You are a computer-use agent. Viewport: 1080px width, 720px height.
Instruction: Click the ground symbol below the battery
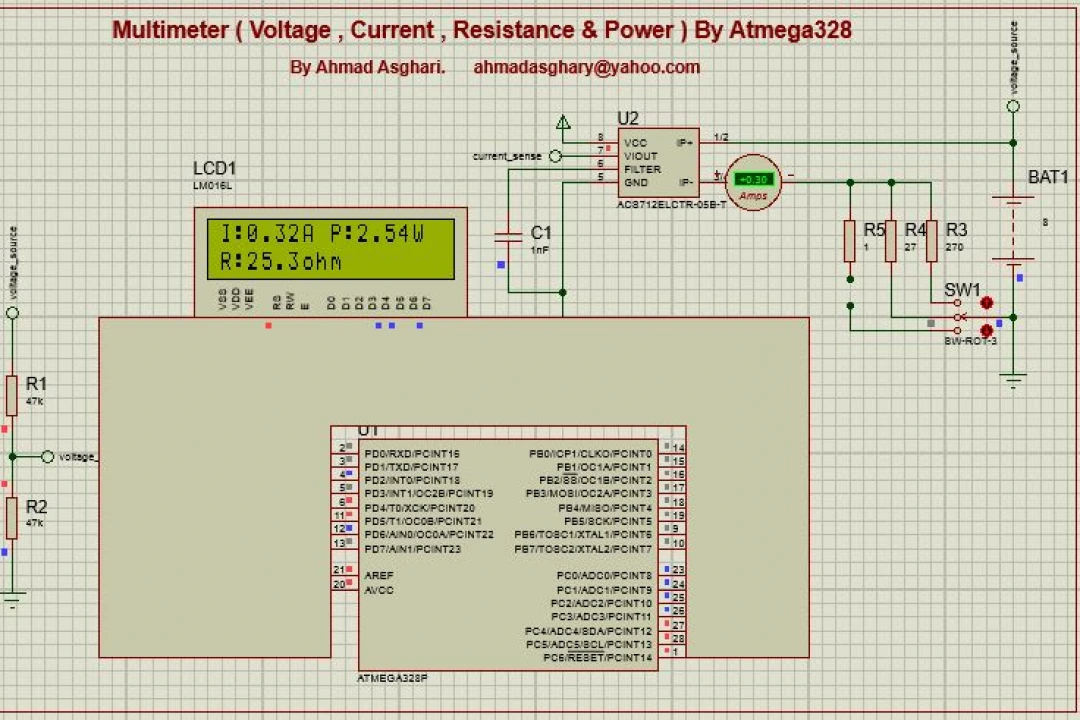(1013, 381)
